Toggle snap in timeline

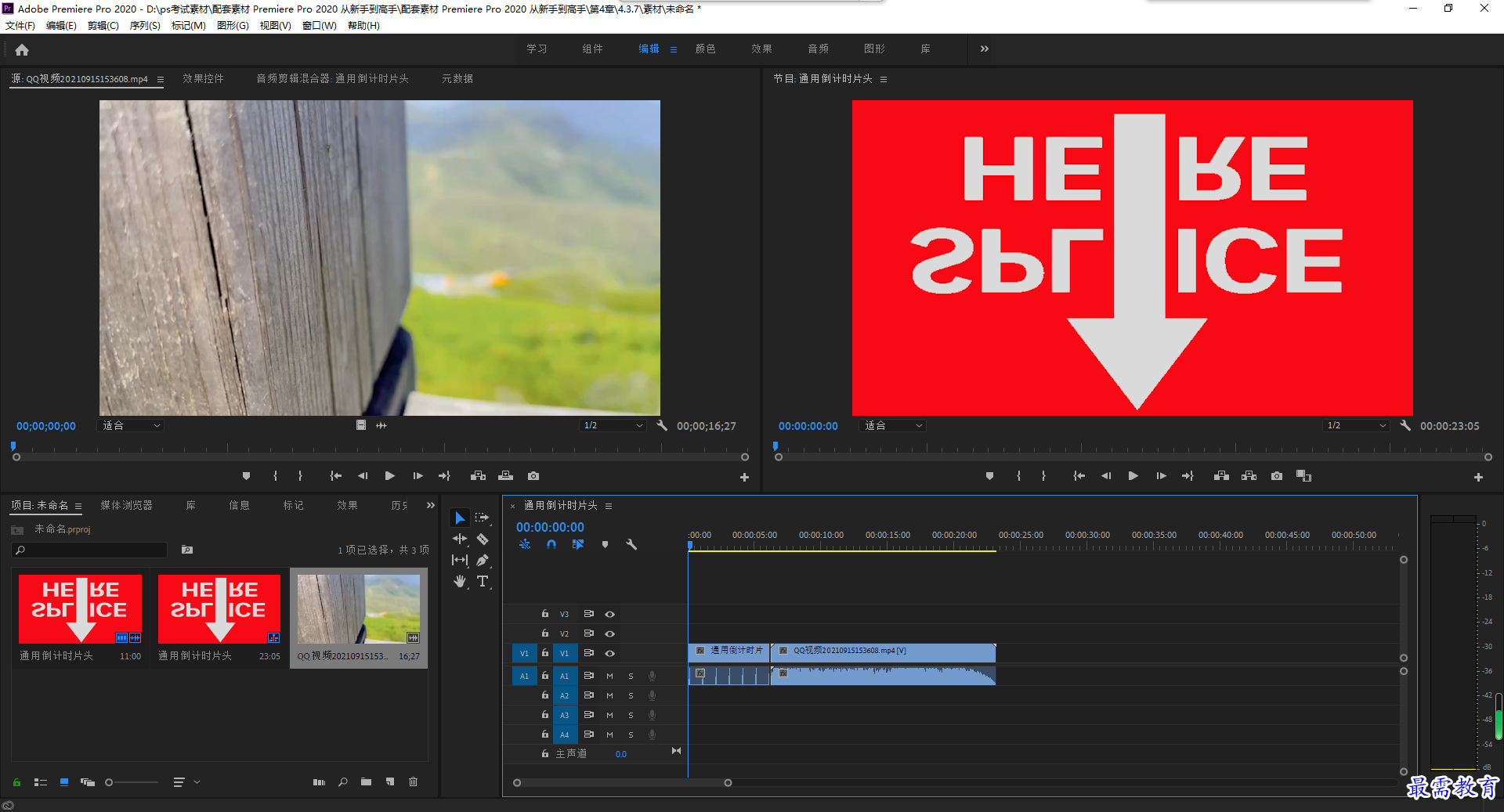pos(551,544)
